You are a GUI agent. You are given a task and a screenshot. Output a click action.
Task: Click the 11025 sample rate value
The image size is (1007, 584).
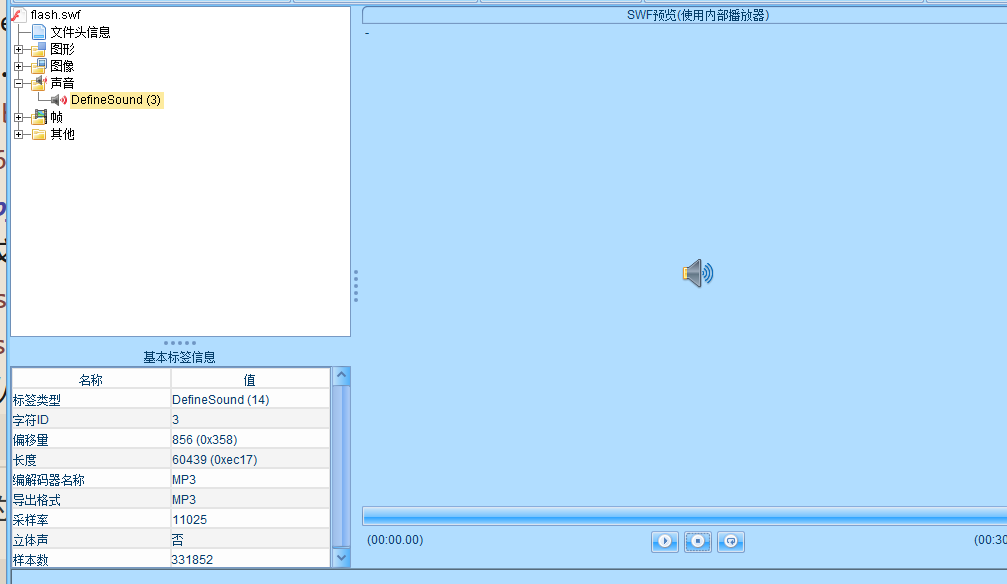(250, 519)
